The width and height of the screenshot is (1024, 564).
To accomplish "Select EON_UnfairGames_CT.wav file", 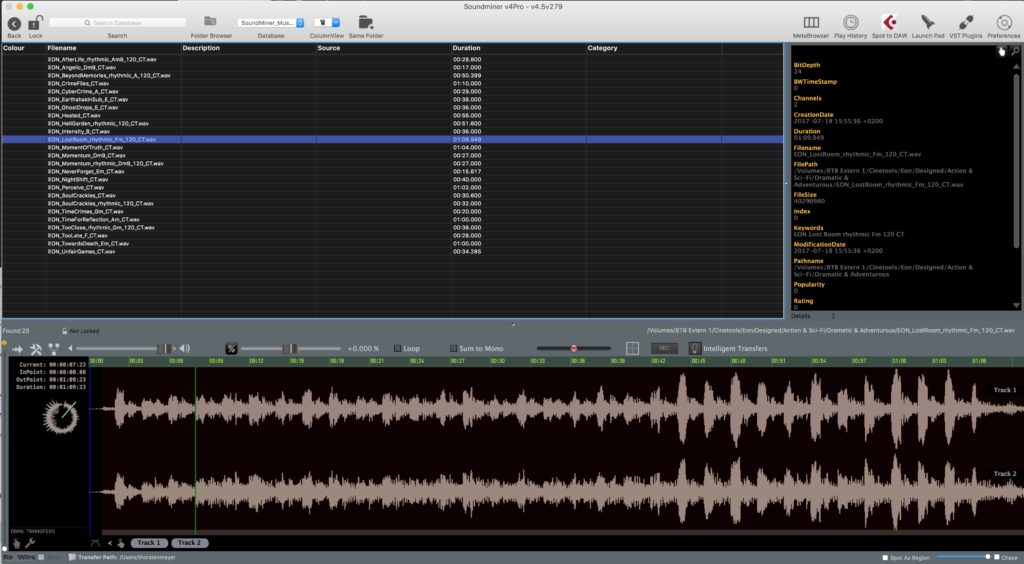I will point(81,251).
